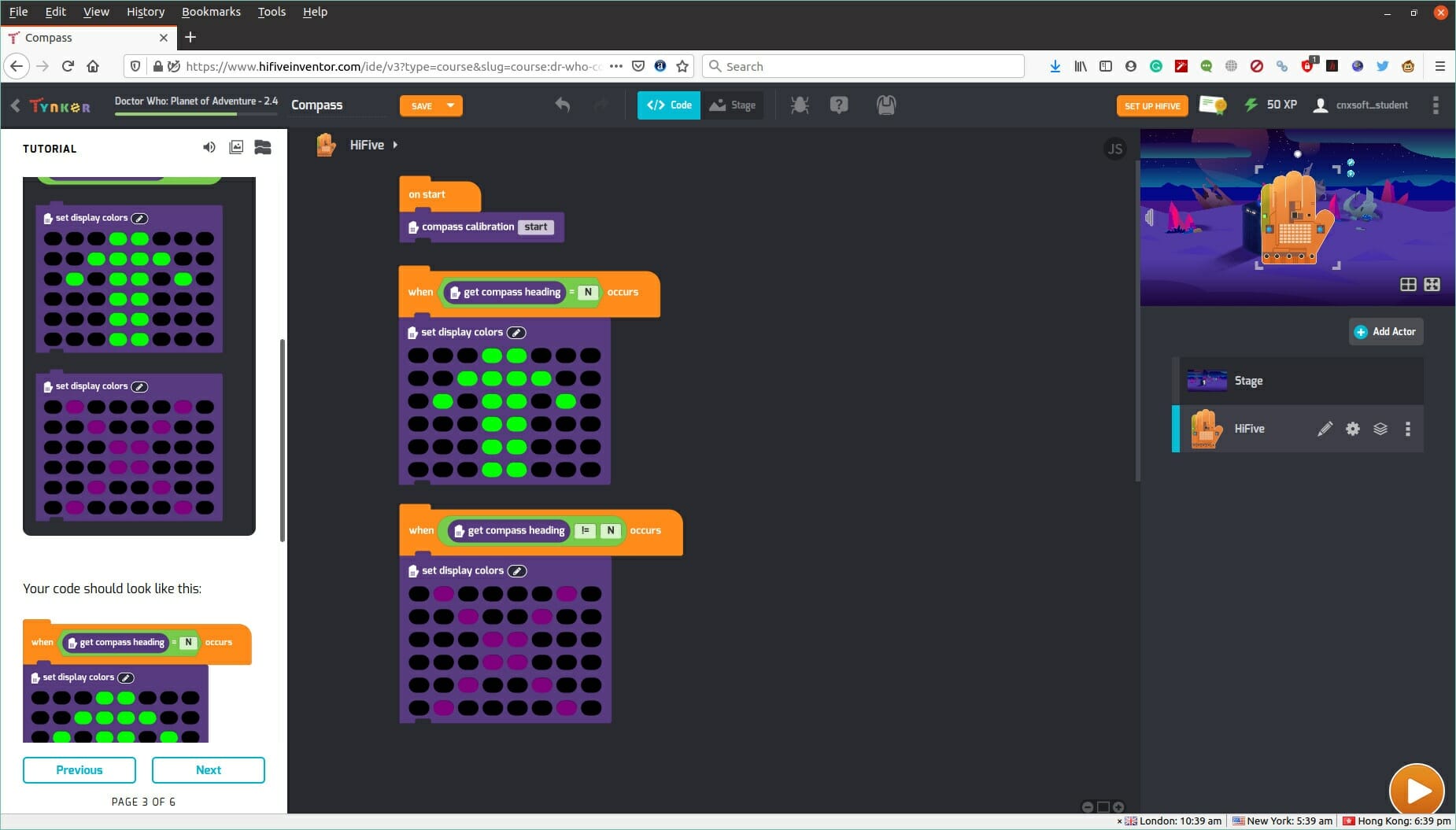Image resolution: width=1456 pixels, height=830 pixels.
Task: Open the tutorial folder icon
Action: pyautogui.click(x=263, y=147)
